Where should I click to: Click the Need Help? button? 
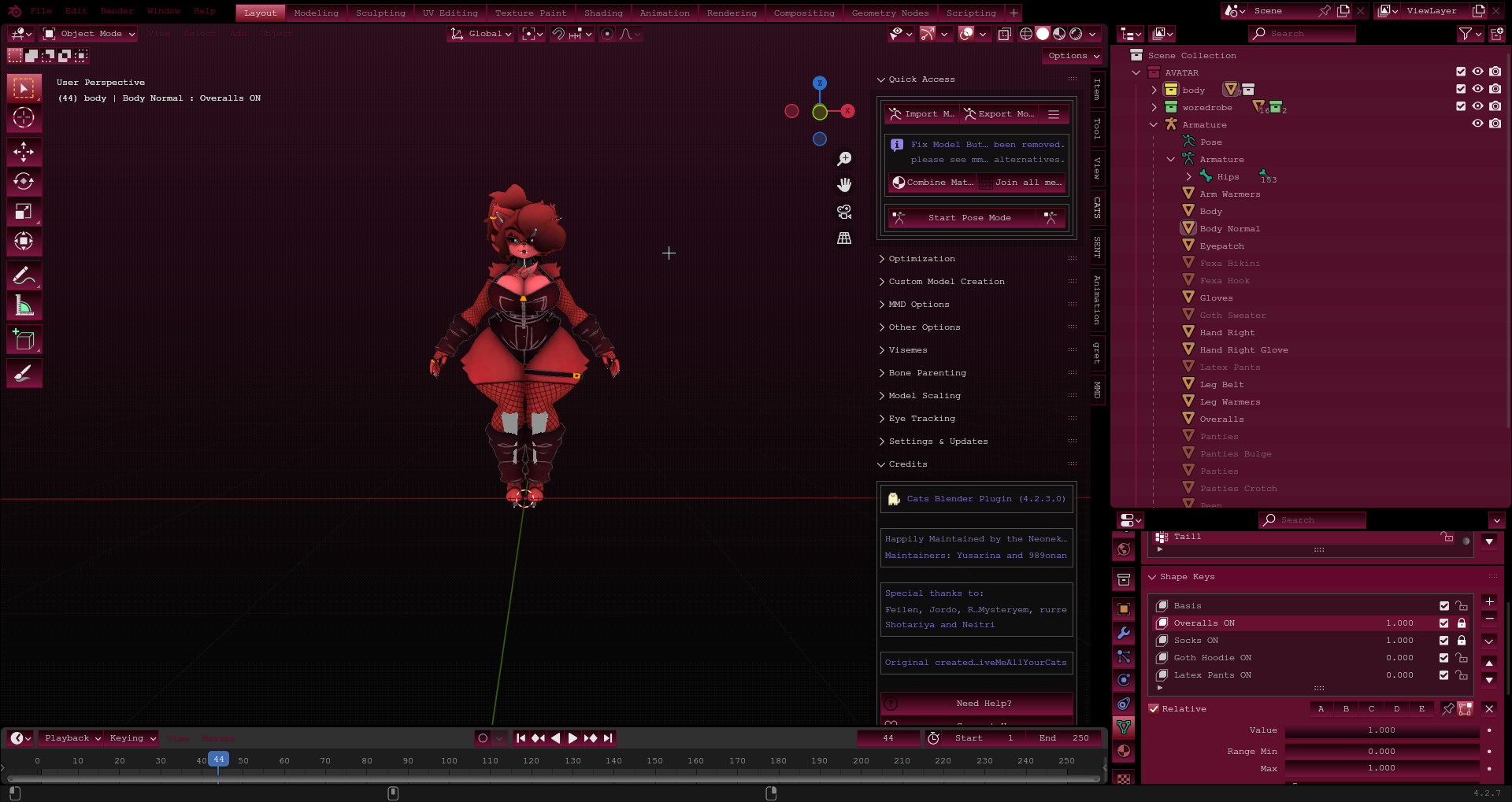[x=976, y=704]
